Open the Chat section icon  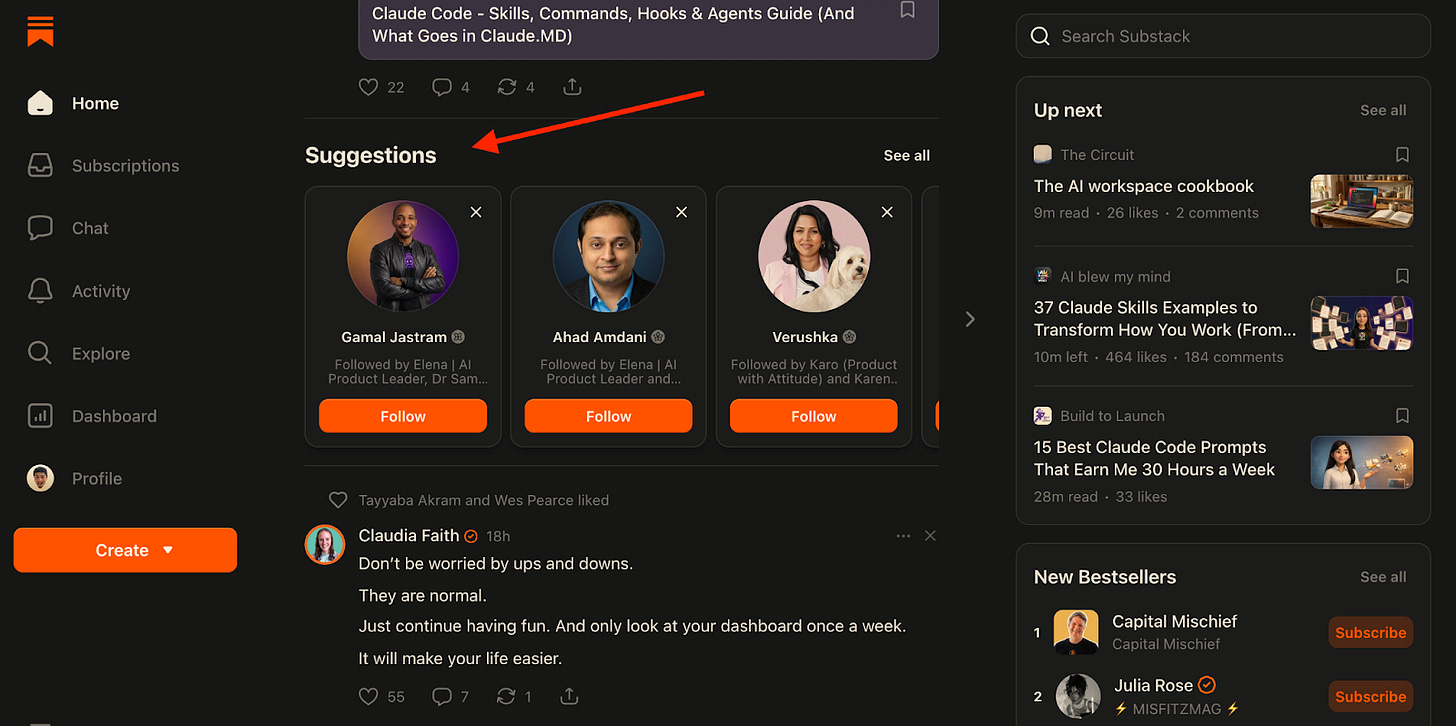pos(40,228)
